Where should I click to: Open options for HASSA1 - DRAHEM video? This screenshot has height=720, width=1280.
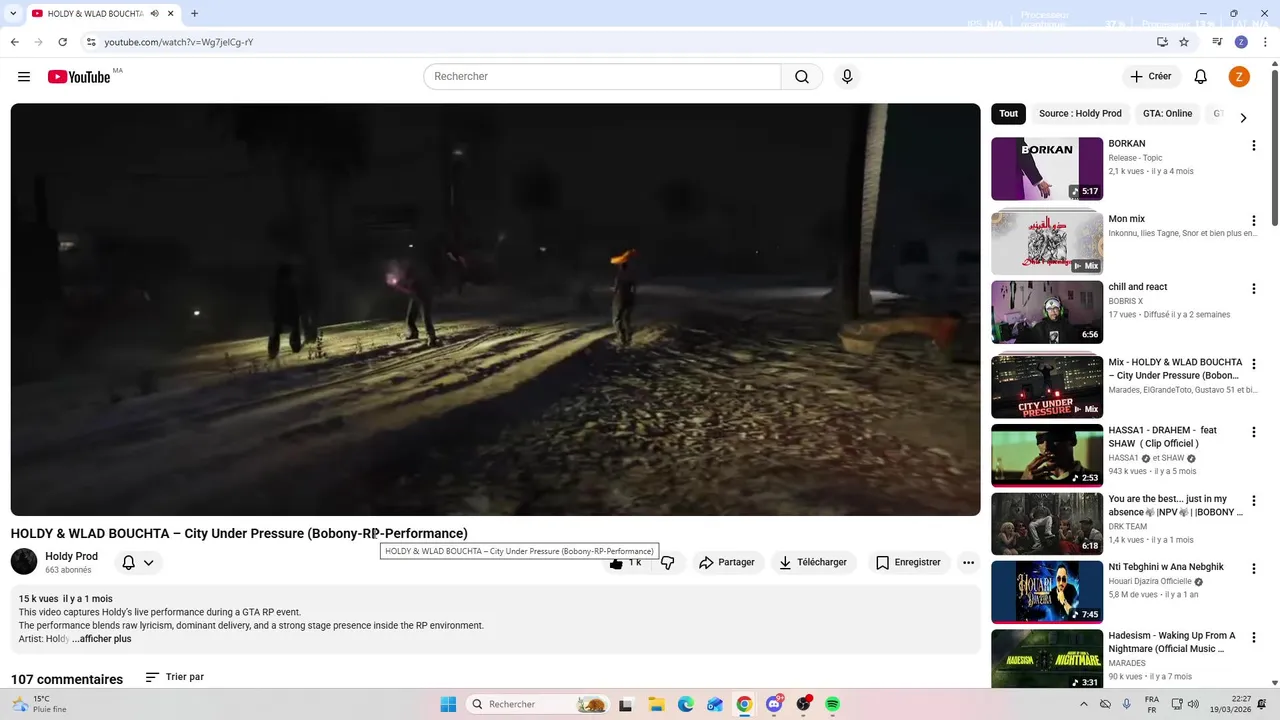click(1254, 433)
